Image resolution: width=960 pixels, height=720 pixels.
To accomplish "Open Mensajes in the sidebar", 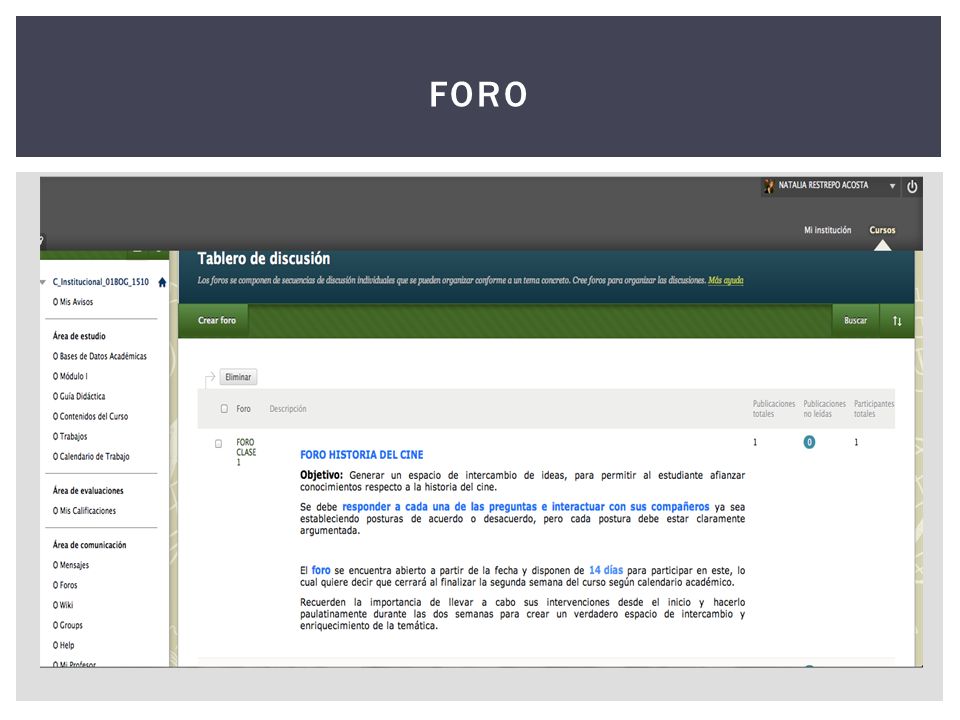I will (71, 565).
